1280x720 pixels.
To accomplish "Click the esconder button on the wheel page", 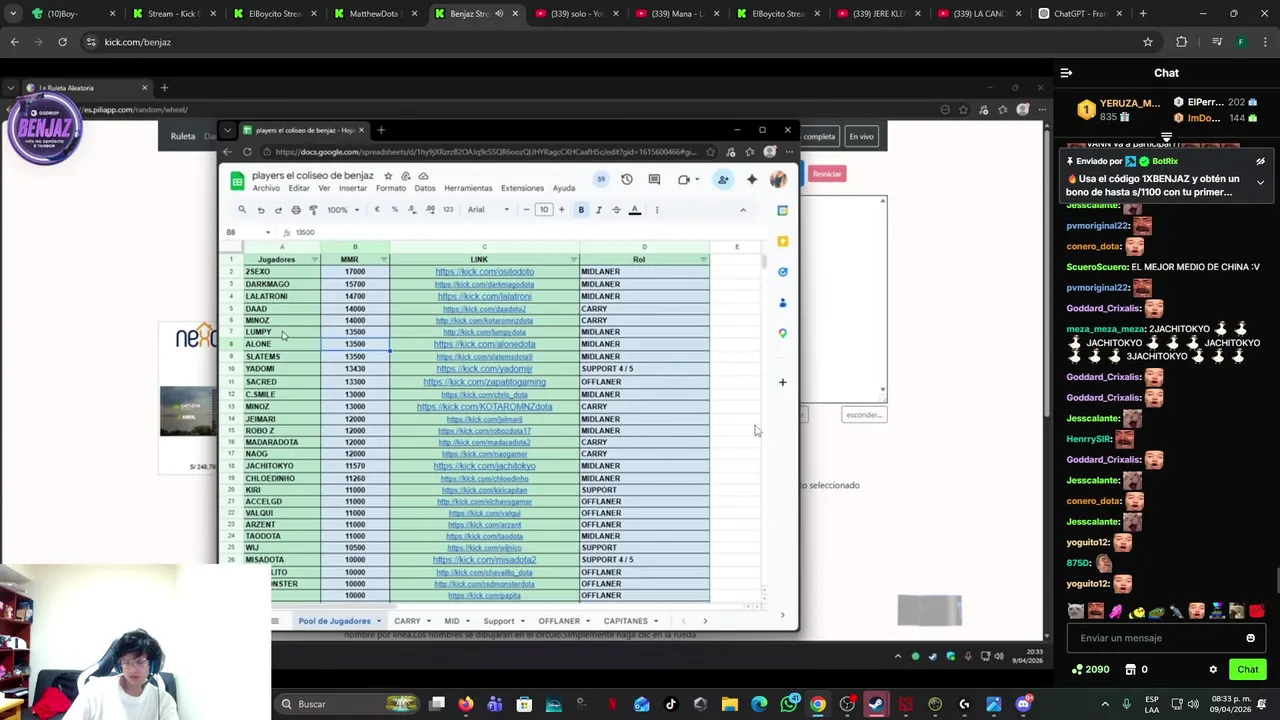I will tap(864, 415).
